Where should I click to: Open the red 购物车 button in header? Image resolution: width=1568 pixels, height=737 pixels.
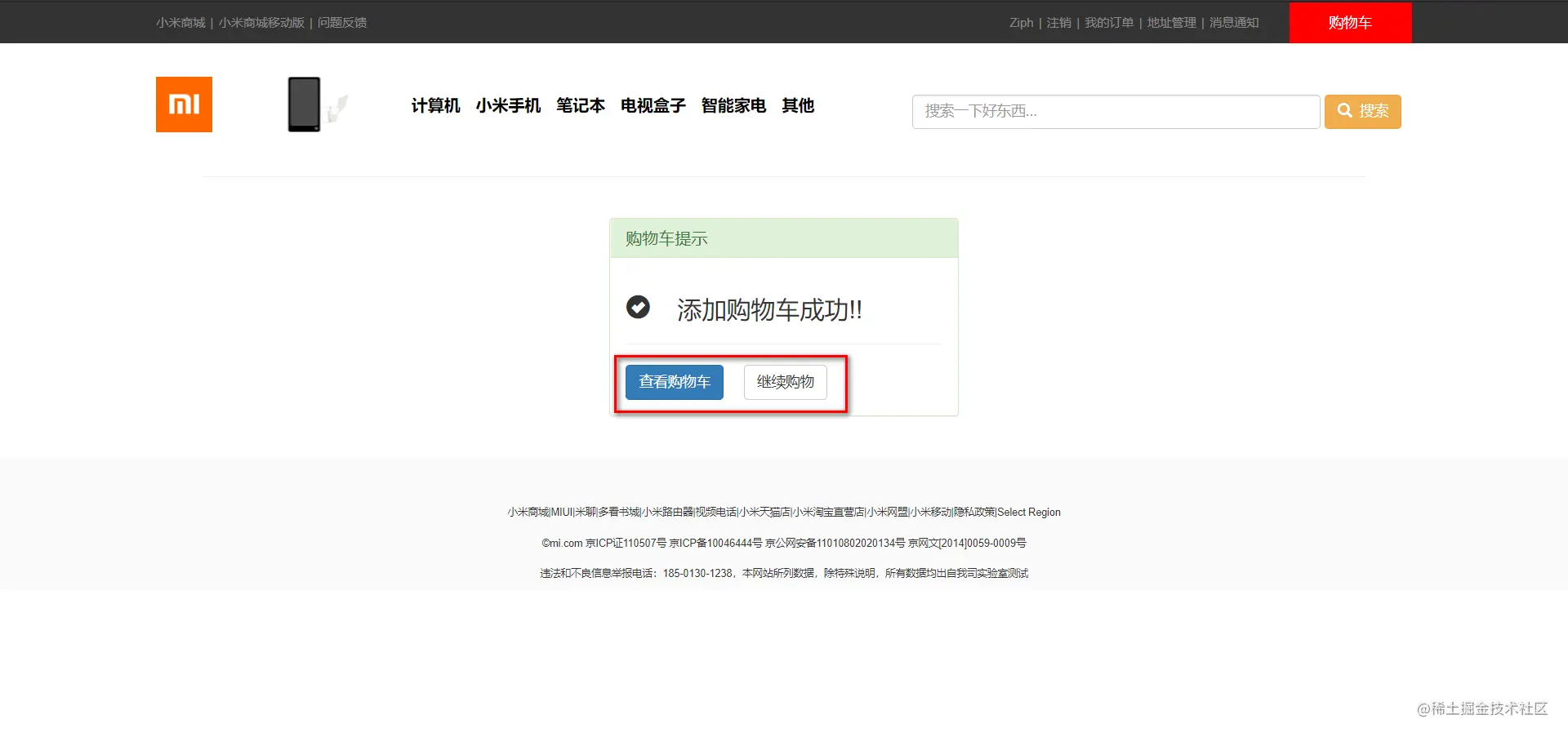(x=1350, y=23)
